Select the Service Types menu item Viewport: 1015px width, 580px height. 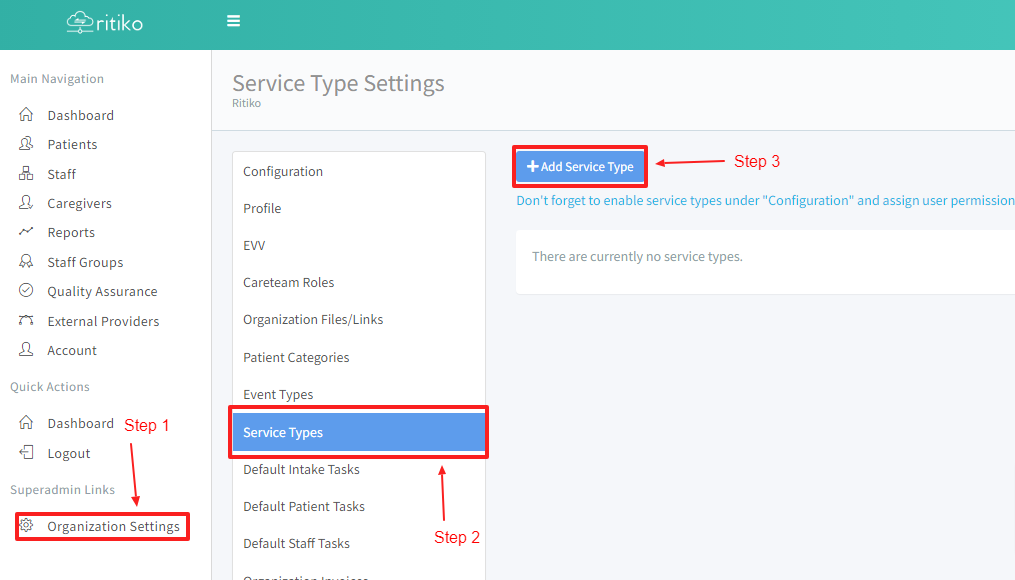283,432
